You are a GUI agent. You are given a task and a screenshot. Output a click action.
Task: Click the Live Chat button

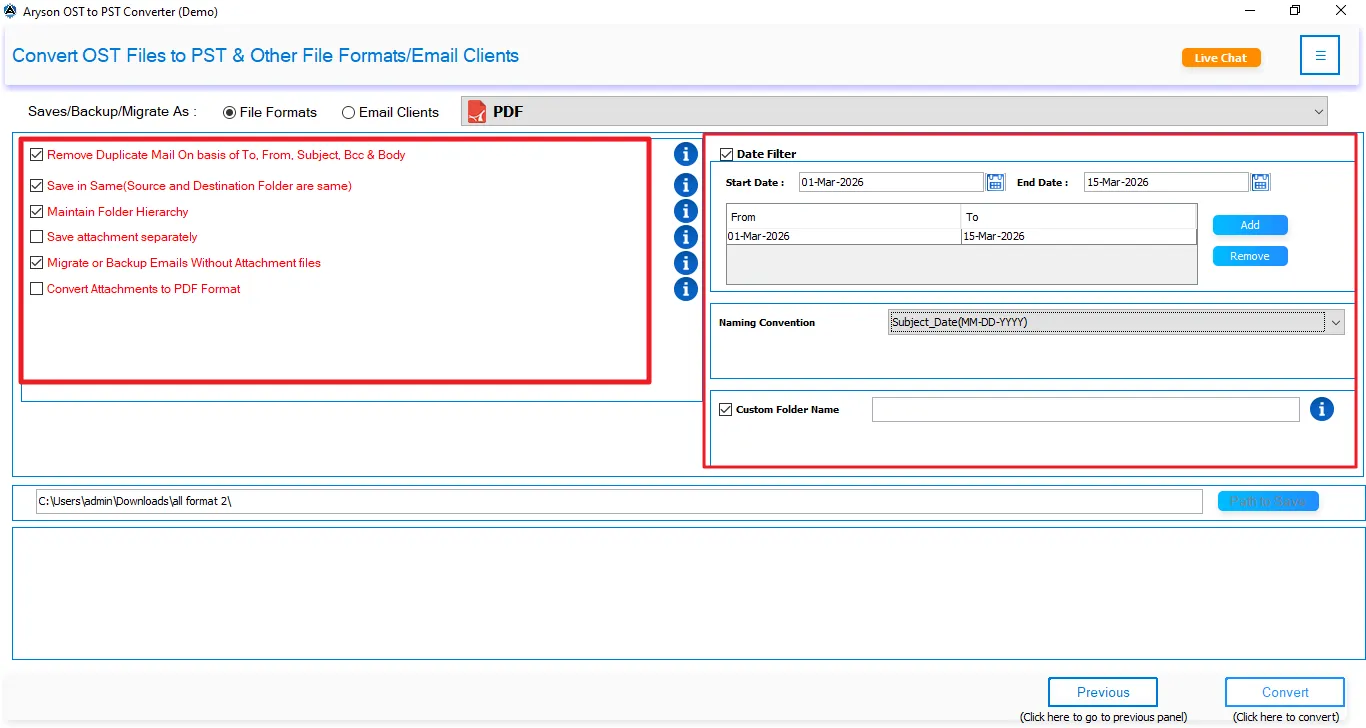coord(1220,58)
